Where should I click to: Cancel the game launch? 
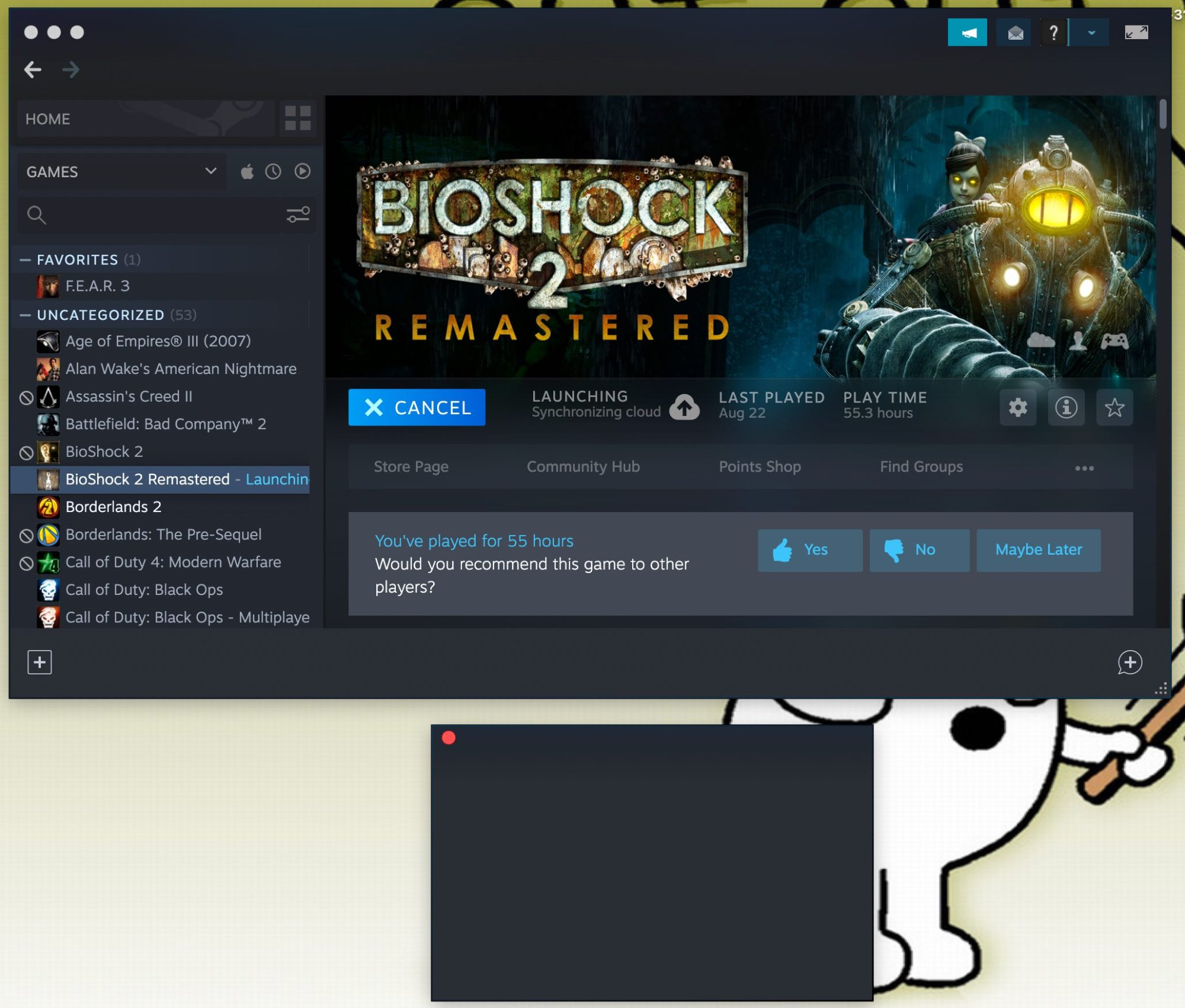pos(417,408)
